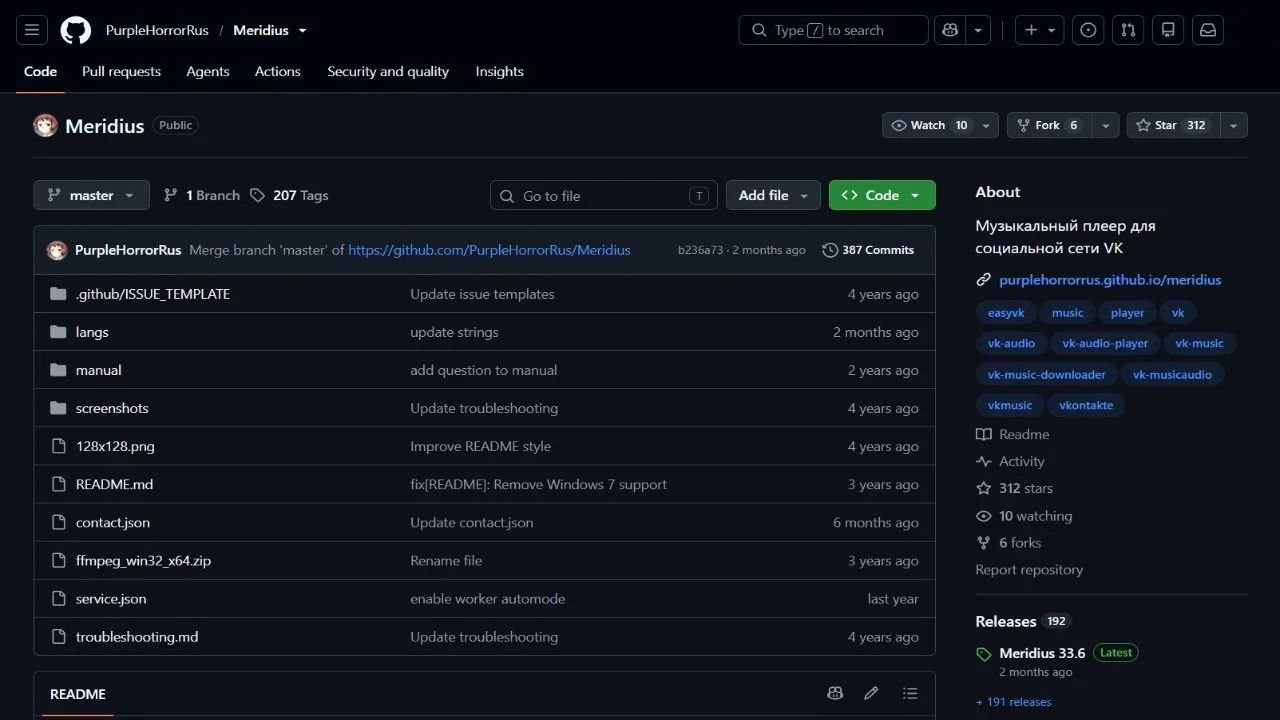The height and width of the screenshot is (720, 1280).
Task: Click the Type / to search box
Action: [x=834, y=30]
